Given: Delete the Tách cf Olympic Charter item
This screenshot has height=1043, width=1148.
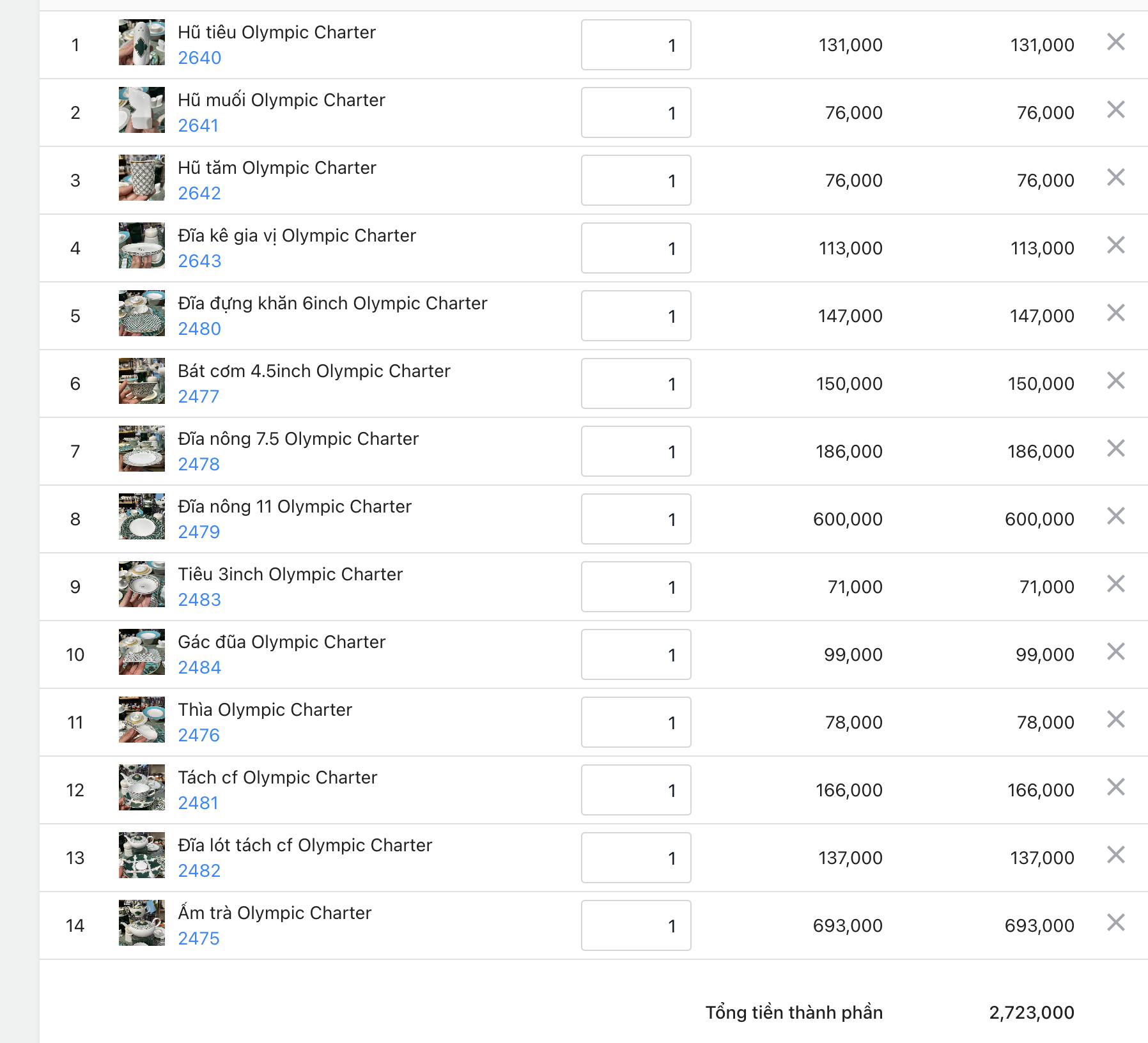Looking at the screenshot, I should [x=1115, y=787].
